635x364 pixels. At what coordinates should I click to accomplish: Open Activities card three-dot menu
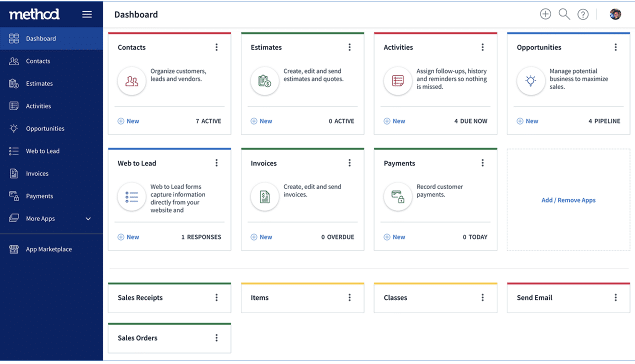[x=483, y=47]
